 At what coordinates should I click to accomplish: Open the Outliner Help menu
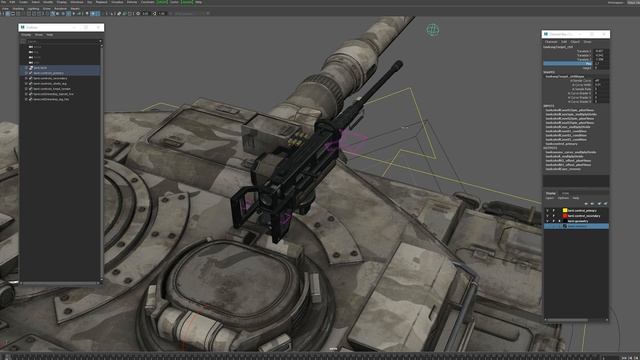click(49, 35)
